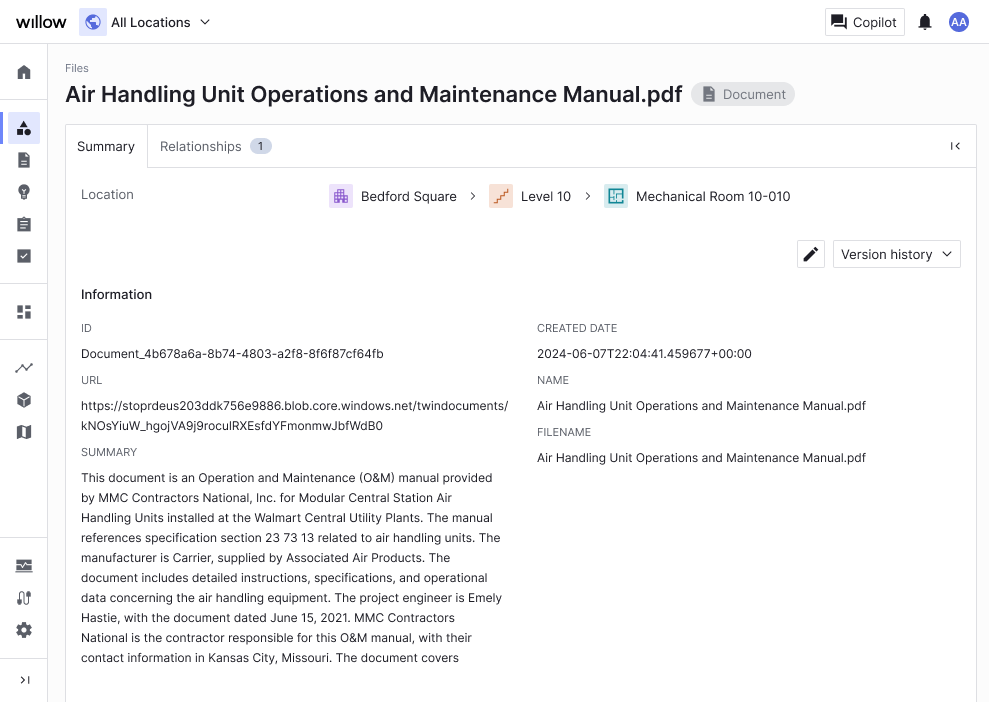This screenshot has height=702, width=989.
Task: Expand the Version history dropdown
Action: 896,254
